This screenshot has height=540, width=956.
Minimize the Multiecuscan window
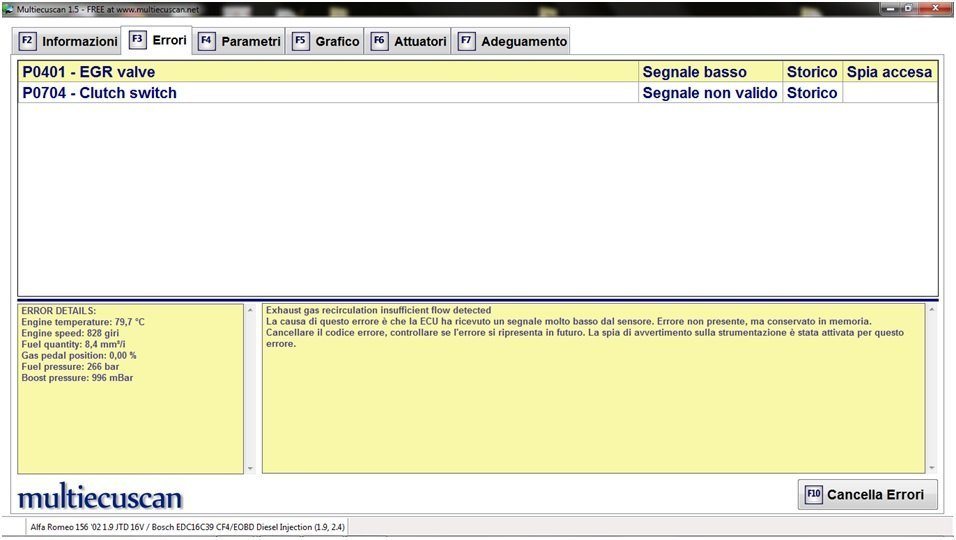[x=891, y=9]
